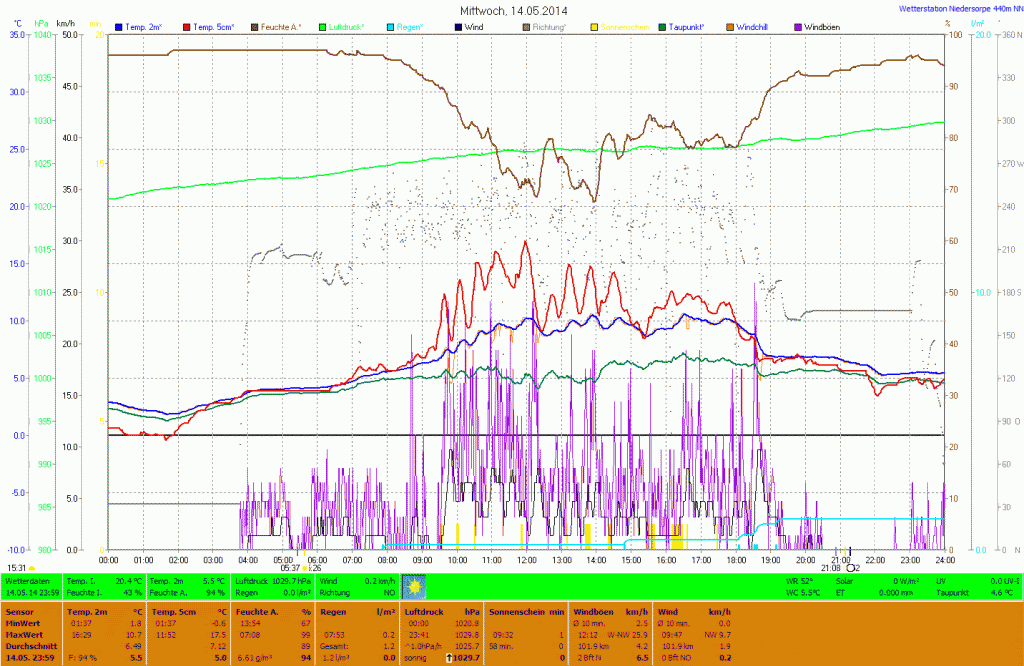Click the Wetterdaten header in green bar

pos(28,580)
